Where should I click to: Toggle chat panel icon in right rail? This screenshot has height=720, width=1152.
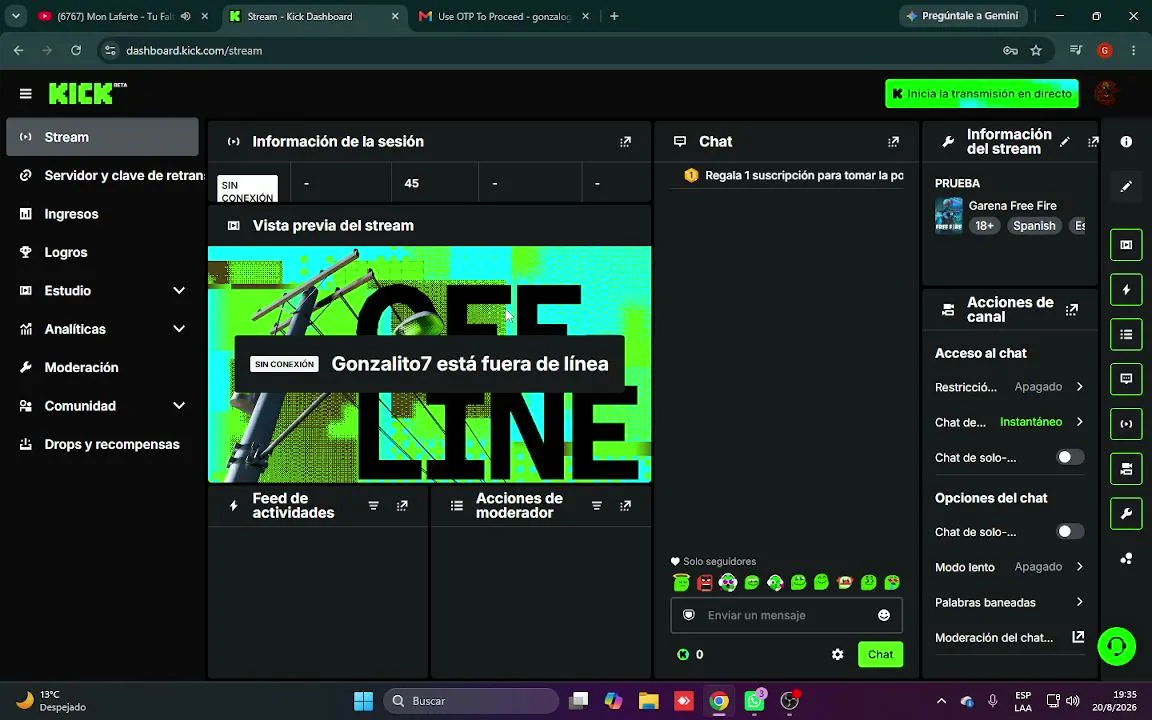[x=1126, y=379]
